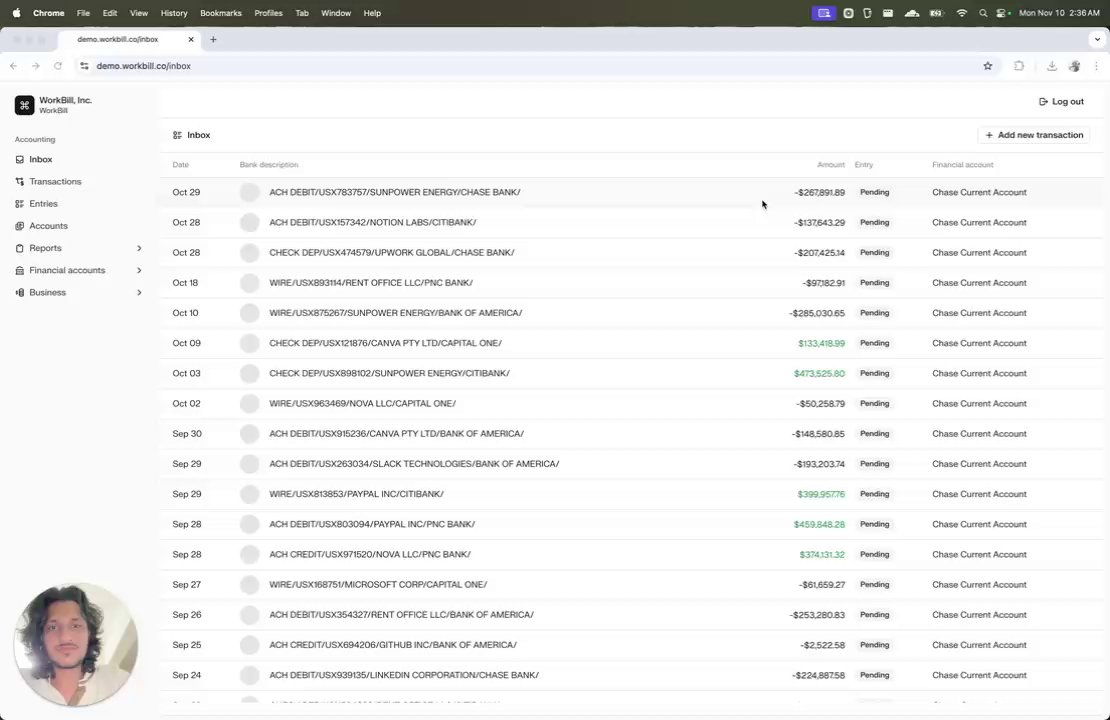Reload the current page
The width and height of the screenshot is (1110, 720).
point(58,66)
